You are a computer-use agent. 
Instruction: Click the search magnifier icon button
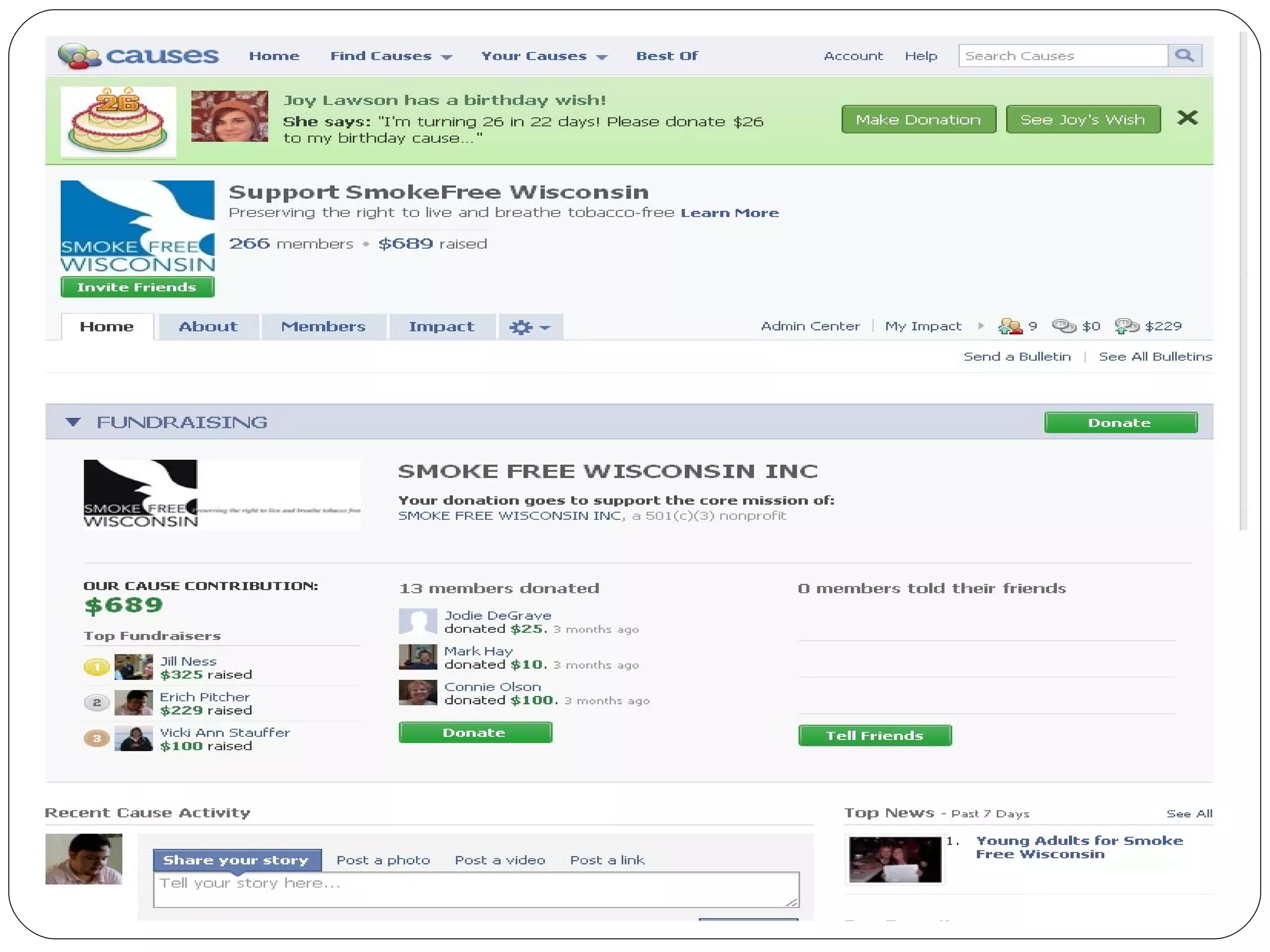click(x=1184, y=56)
